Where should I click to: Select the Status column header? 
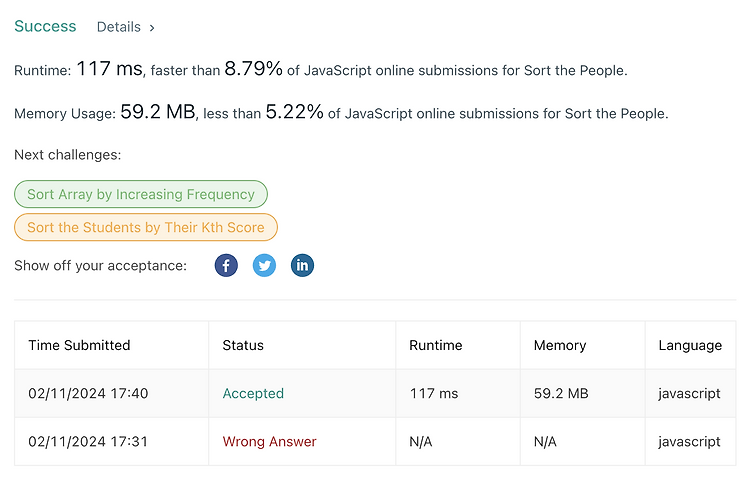pos(243,345)
